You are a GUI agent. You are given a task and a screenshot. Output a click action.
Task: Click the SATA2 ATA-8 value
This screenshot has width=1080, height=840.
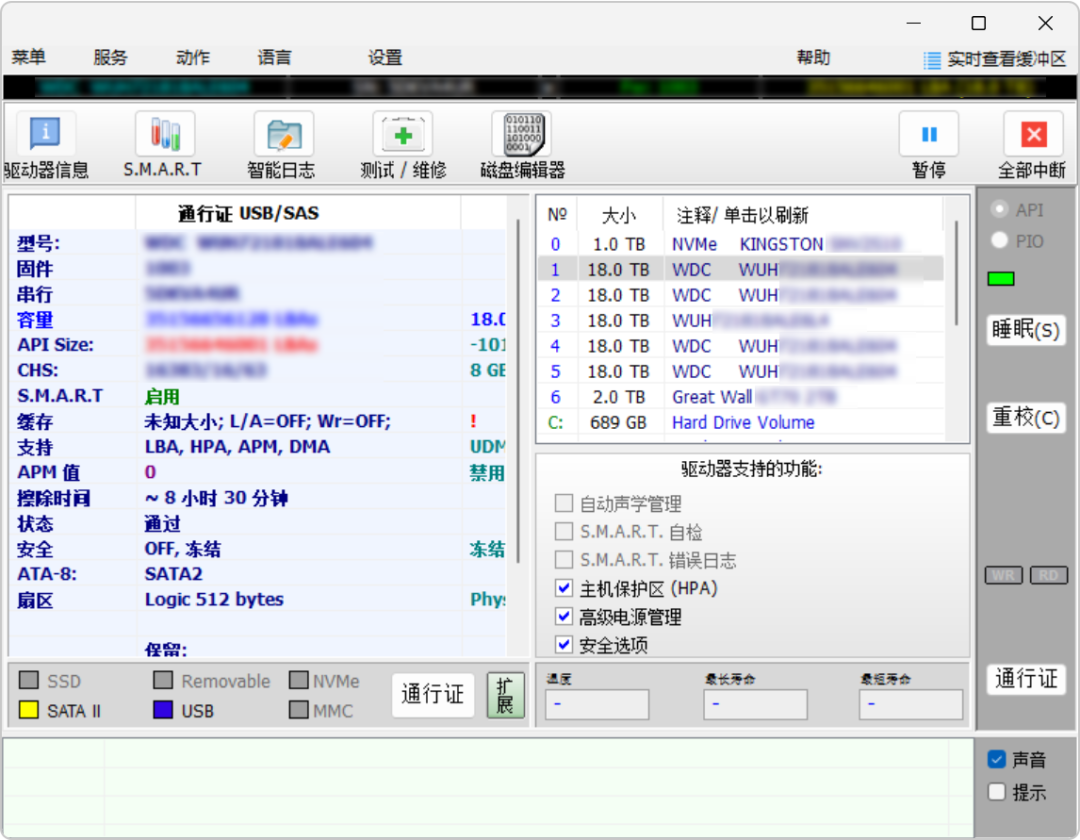[174, 574]
